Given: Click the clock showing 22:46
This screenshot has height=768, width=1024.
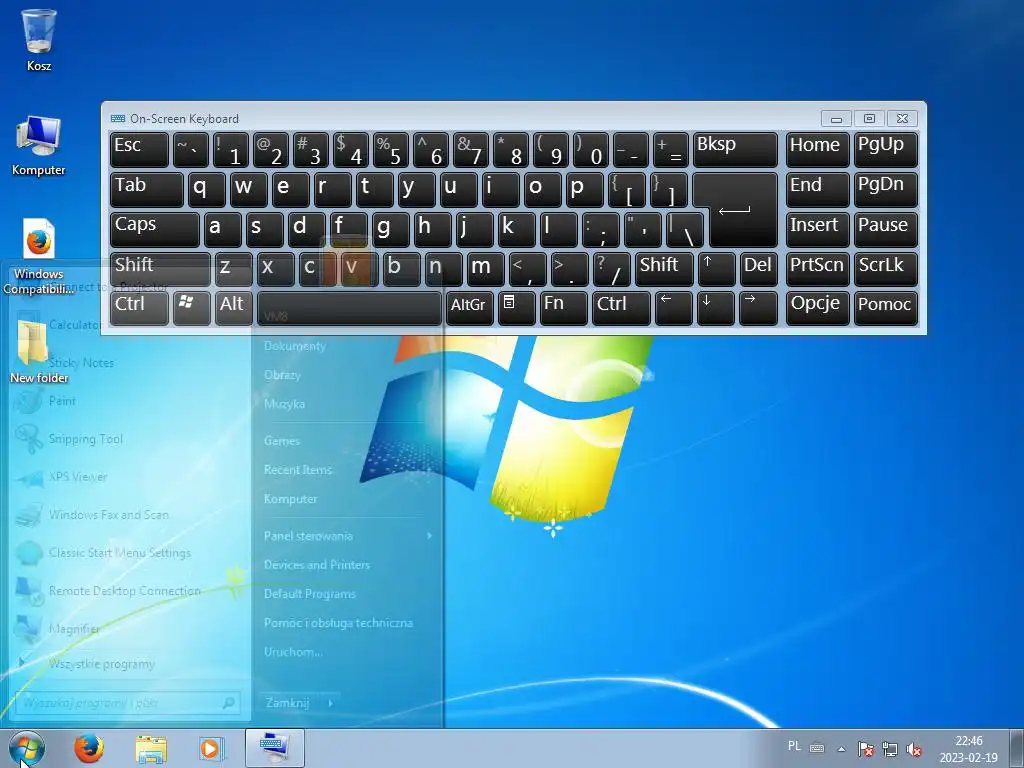Looking at the screenshot, I should coord(968,741).
